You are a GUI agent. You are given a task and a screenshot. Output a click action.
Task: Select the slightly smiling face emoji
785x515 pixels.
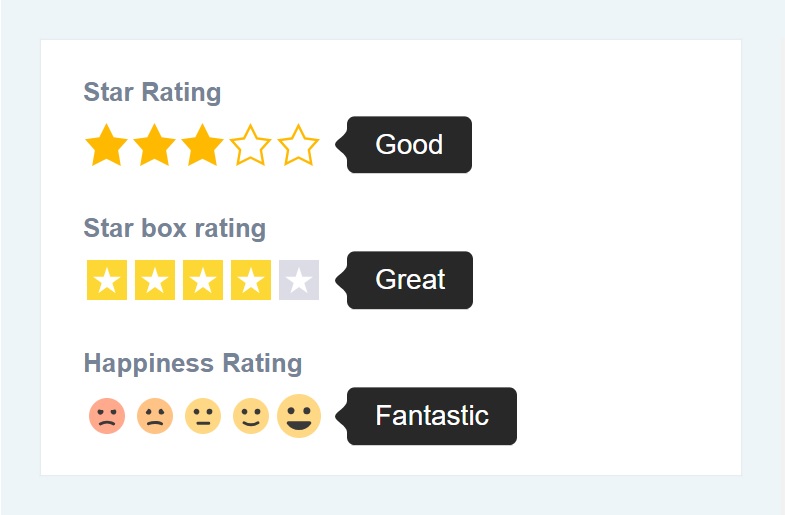coord(250,416)
